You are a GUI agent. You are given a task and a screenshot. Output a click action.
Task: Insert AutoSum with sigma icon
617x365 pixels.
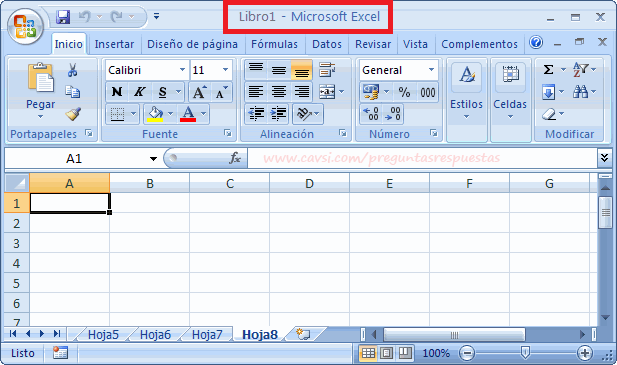point(548,70)
